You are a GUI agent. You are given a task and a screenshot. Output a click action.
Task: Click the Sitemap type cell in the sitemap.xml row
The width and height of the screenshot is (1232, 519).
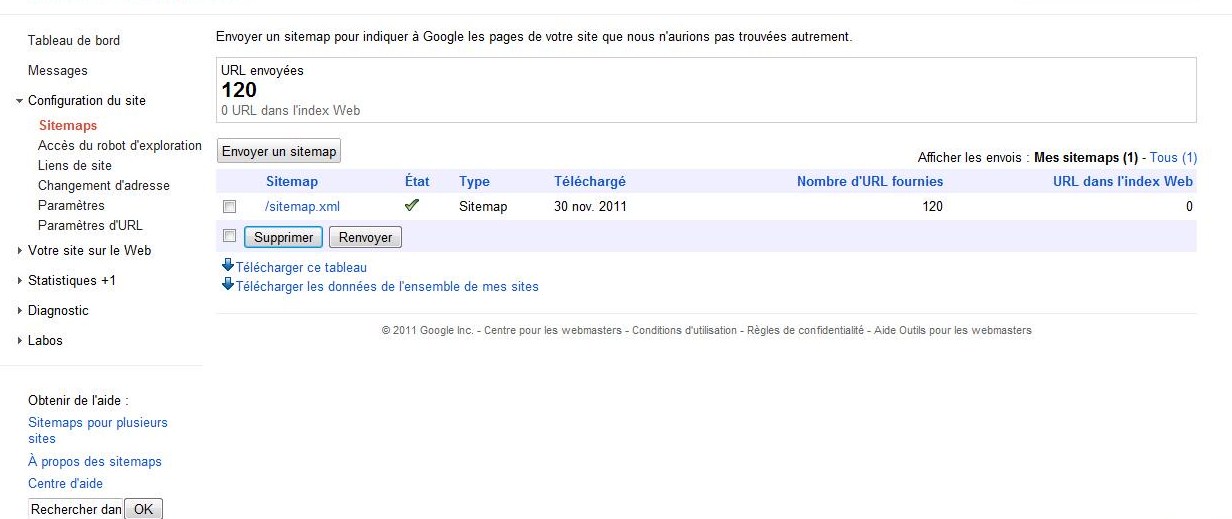tap(483, 207)
